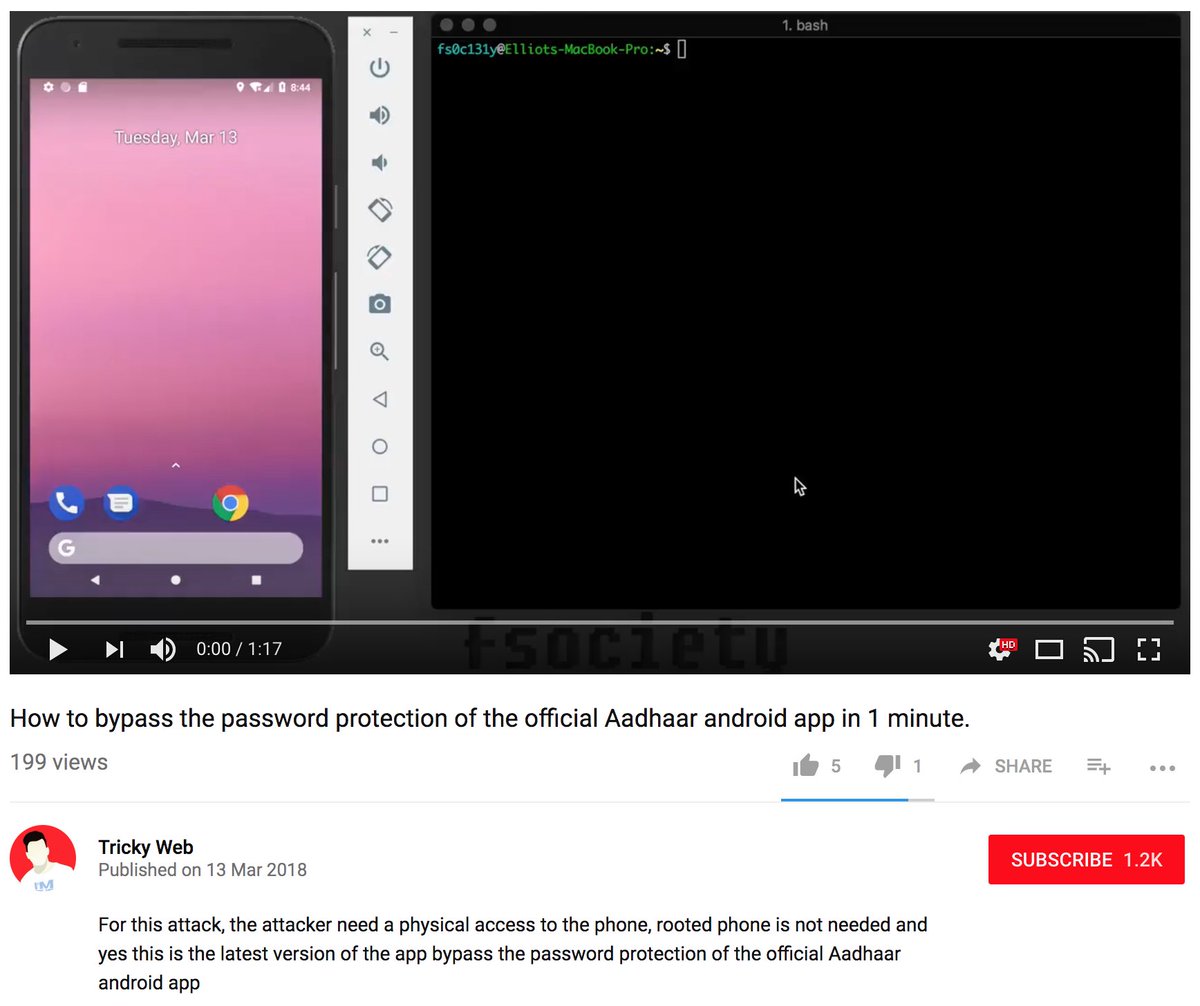The height and width of the screenshot is (1006, 1200).
Task: Click Published on 13 Mar 2018
Action: tap(202, 871)
